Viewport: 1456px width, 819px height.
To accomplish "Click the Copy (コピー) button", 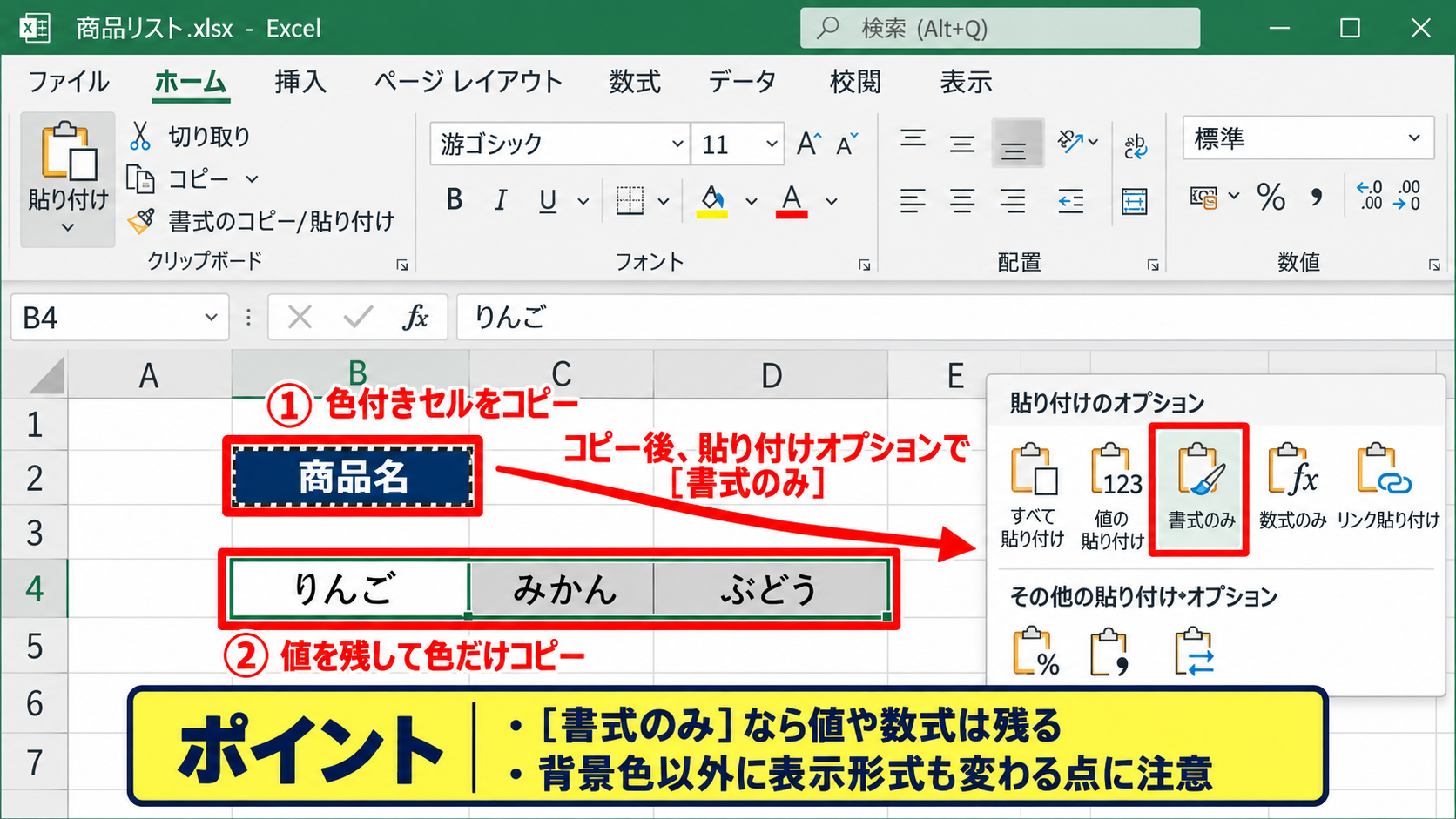I will click(x=179, y=179).
